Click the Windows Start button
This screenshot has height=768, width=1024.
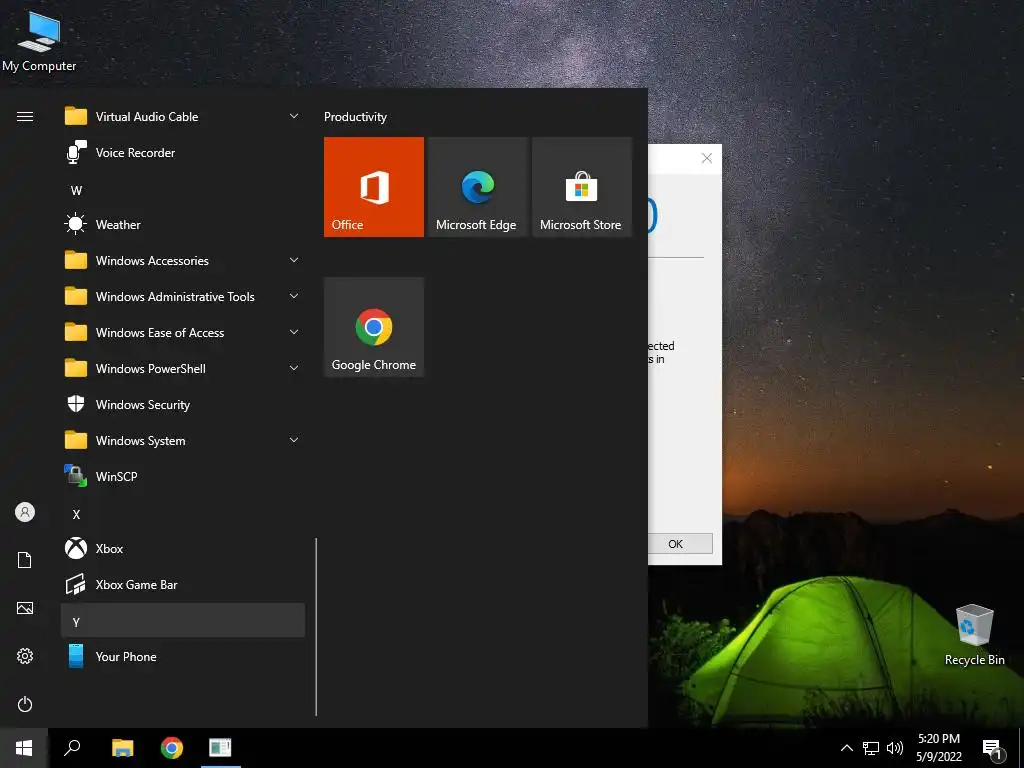[x=24, y=748]
